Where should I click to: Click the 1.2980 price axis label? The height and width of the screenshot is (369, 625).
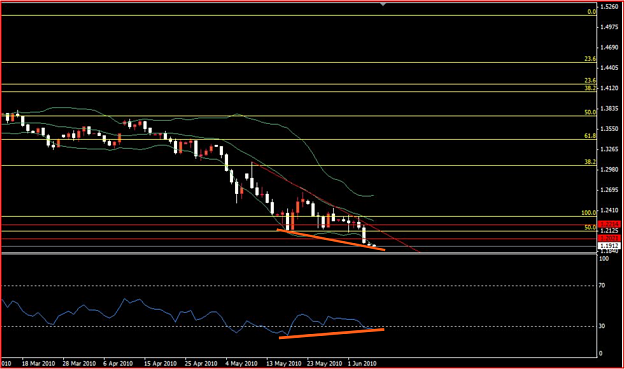[x=609, y=169]
